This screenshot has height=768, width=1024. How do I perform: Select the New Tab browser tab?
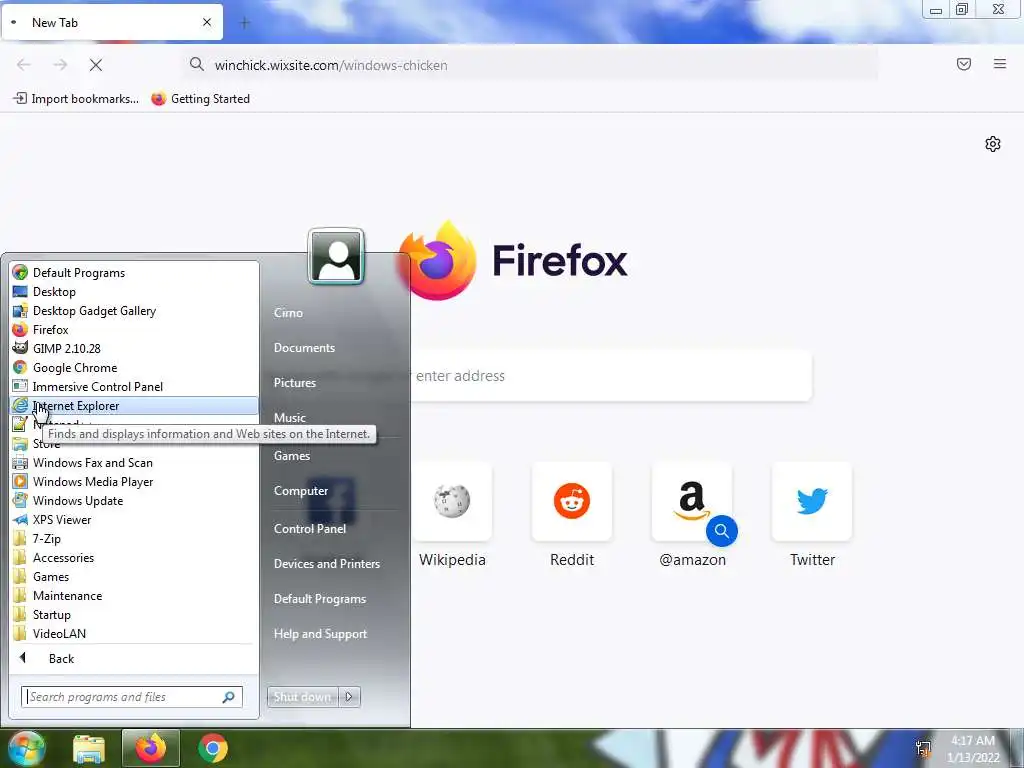coord(112,22)
